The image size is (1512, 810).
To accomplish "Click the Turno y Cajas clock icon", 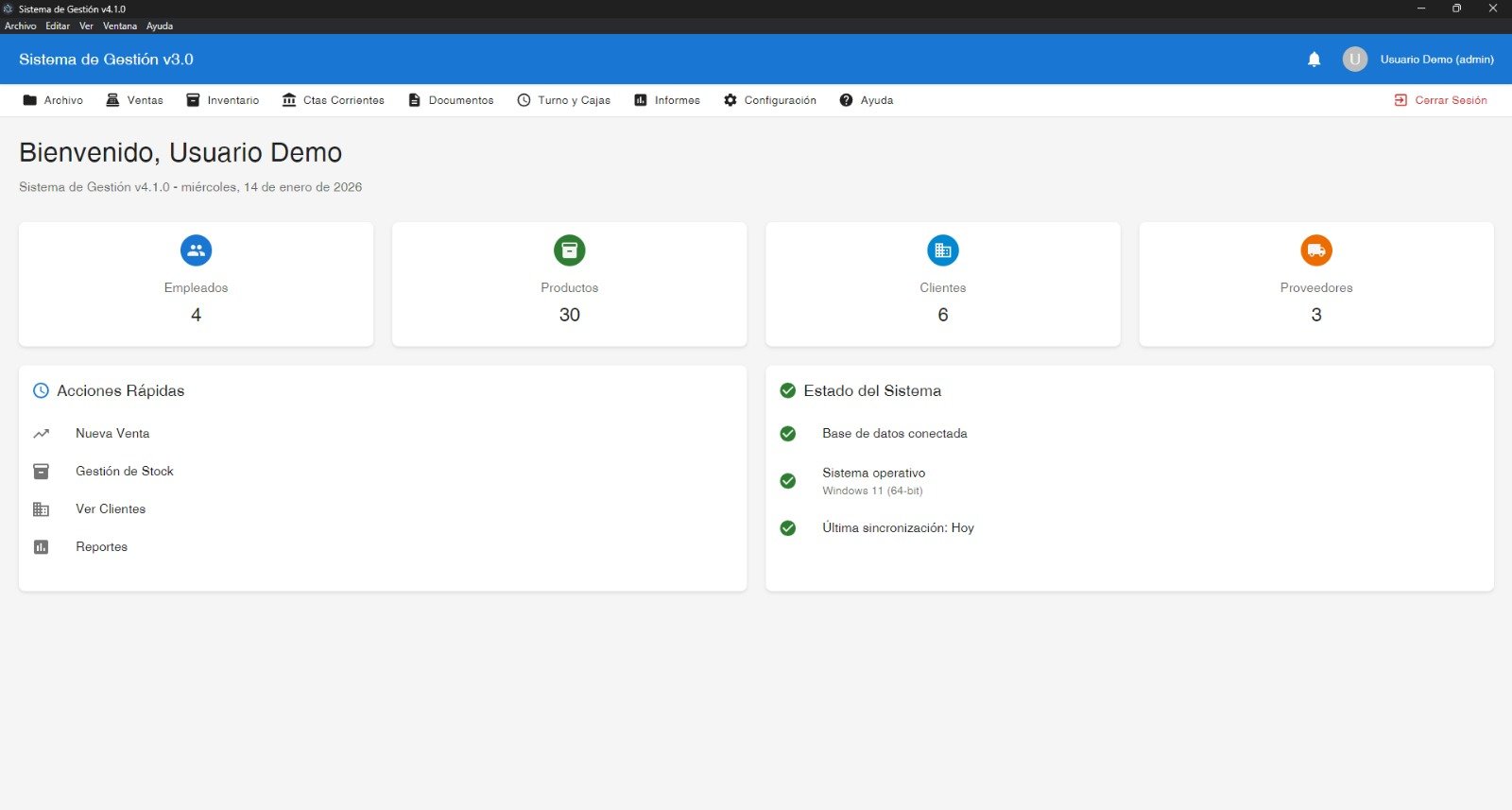I will [x=524, y=100].
